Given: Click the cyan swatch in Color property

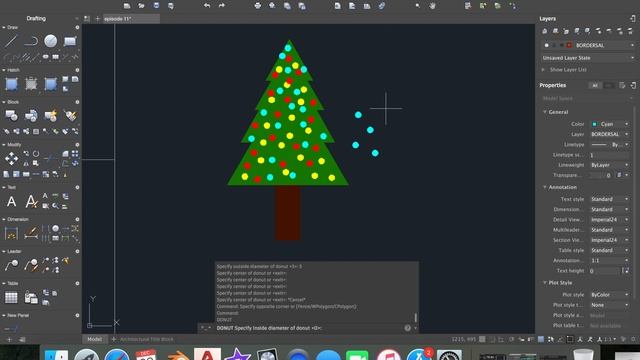Looking at the screenshot, I should [x=594, y=124].
